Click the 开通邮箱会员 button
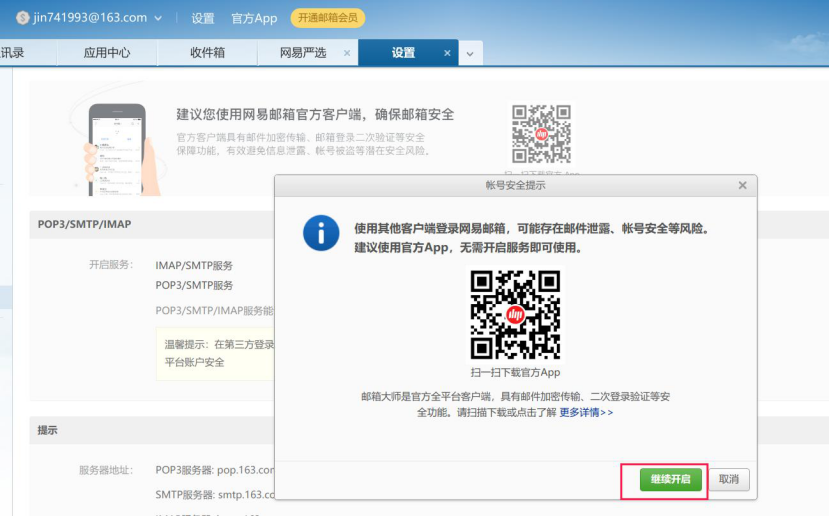830x516 pixels. (x=328, y=18)
